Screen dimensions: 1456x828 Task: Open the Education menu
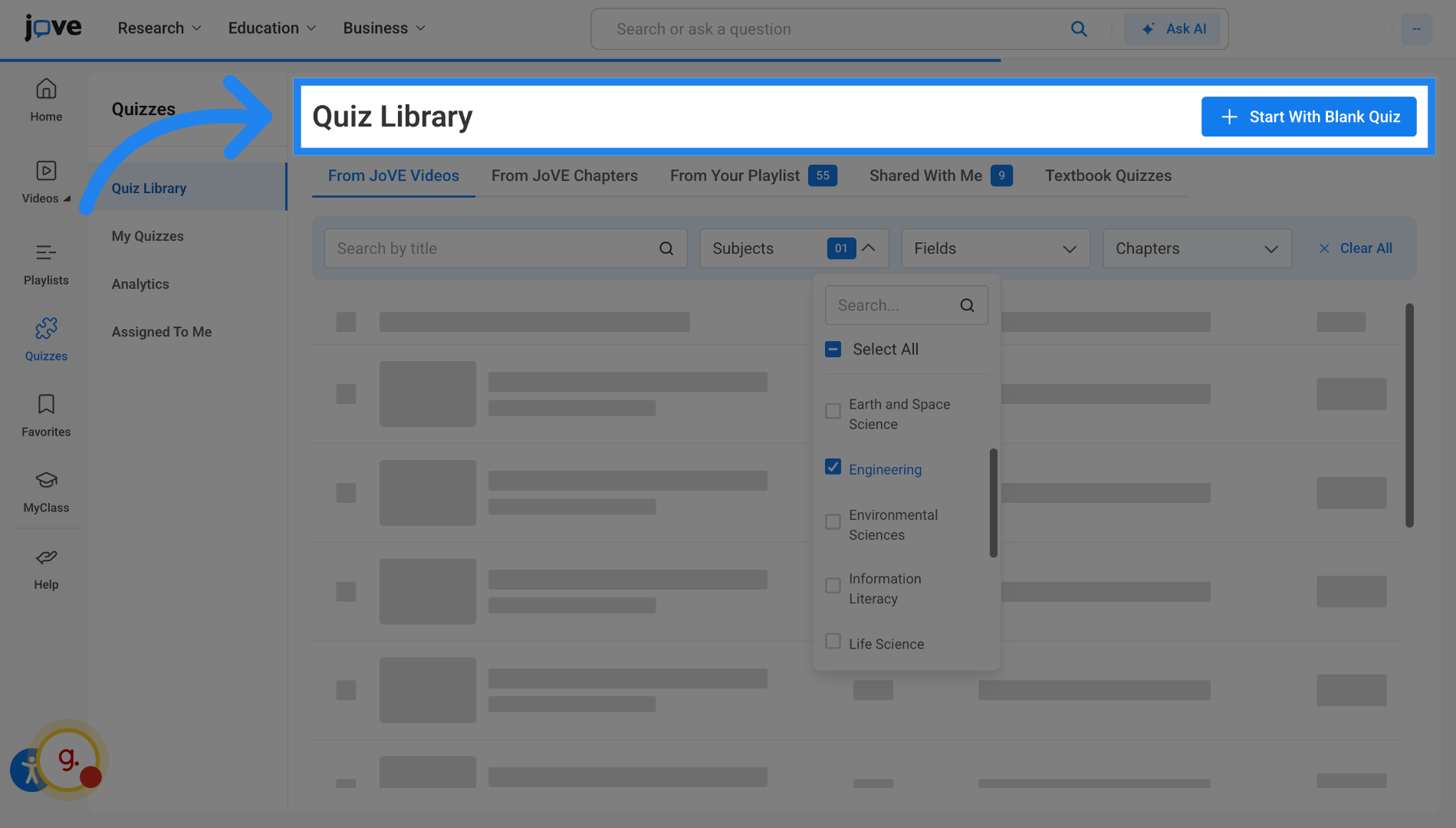point(263,28)
